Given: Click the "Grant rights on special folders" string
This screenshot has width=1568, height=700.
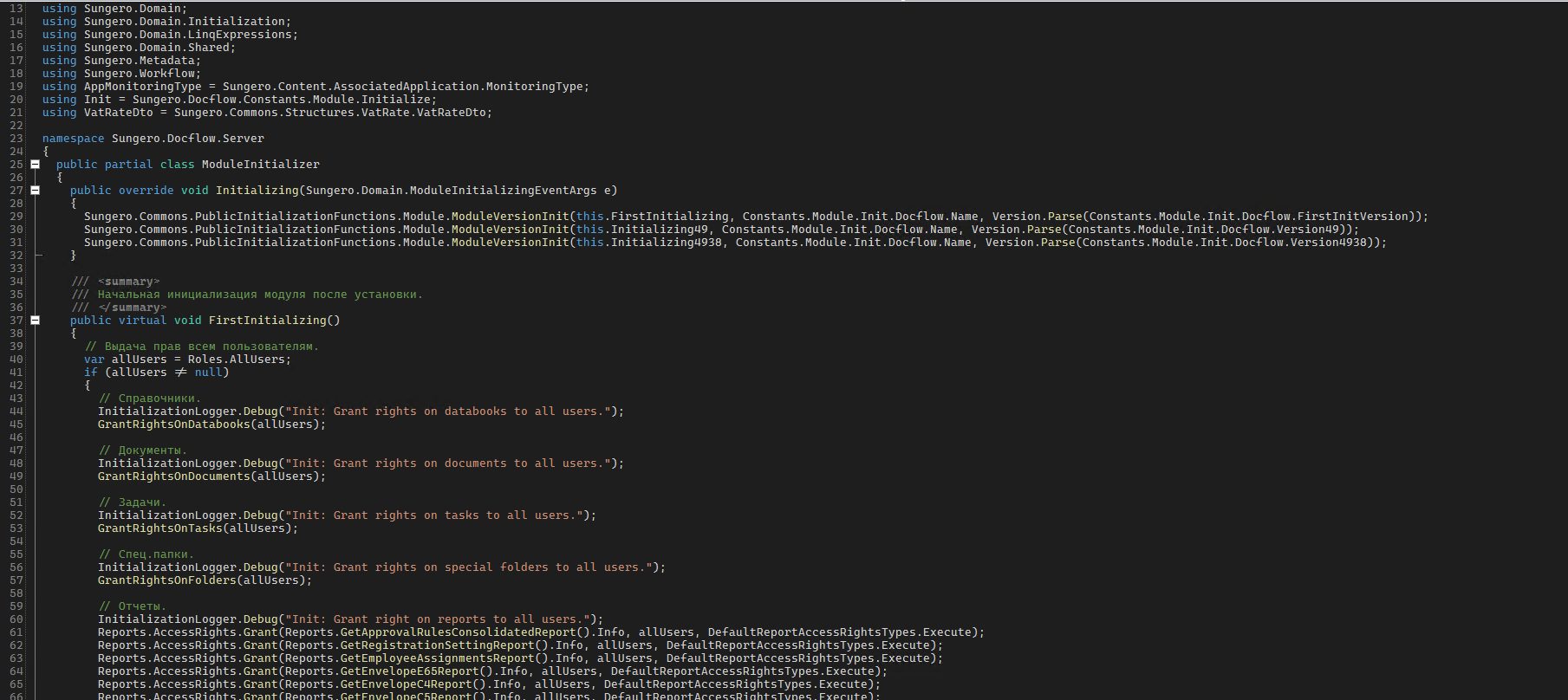Looking at the screenshot, I should (468, 567).
